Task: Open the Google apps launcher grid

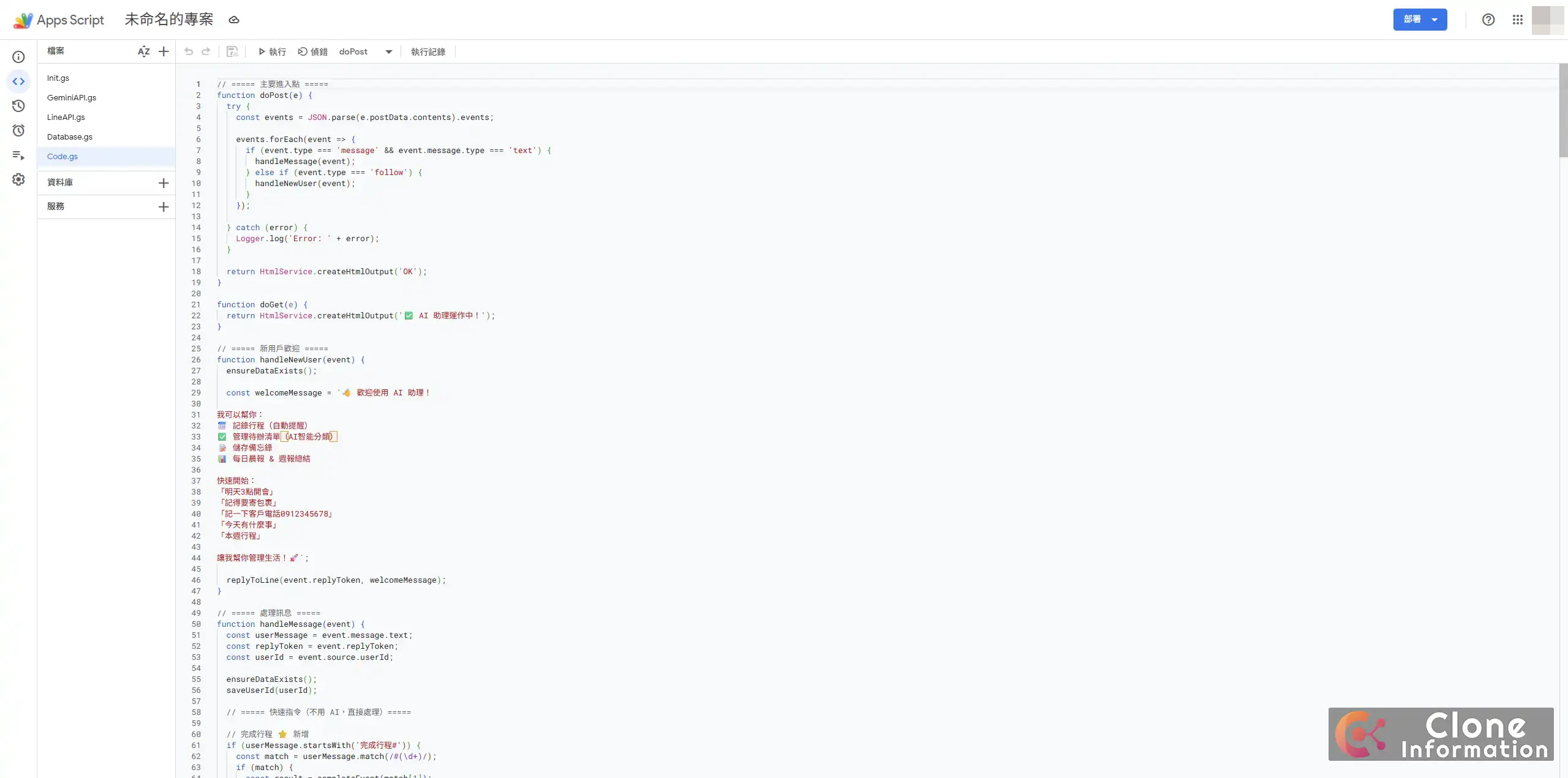Action: [1517, 19]
